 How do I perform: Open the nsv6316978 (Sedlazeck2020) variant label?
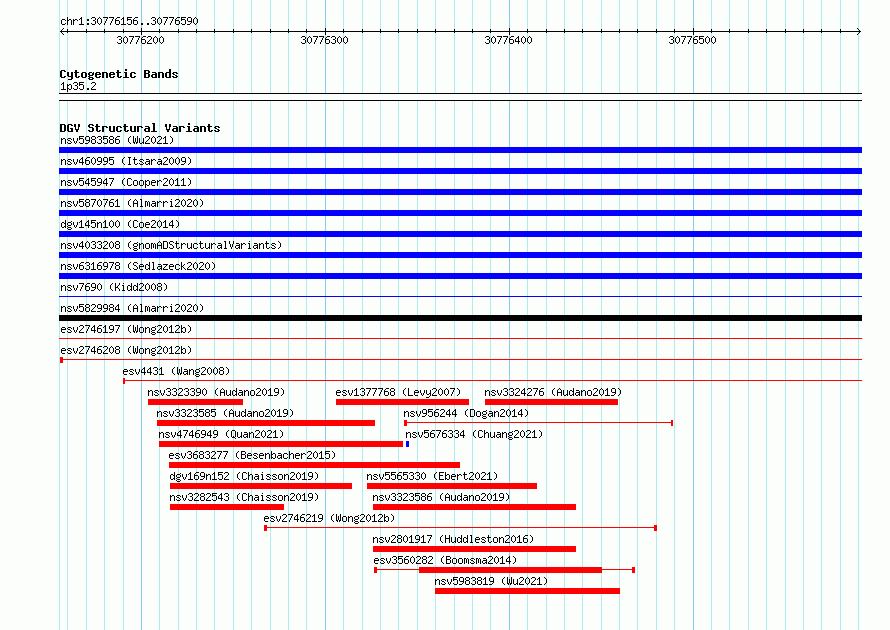[138, 266]
